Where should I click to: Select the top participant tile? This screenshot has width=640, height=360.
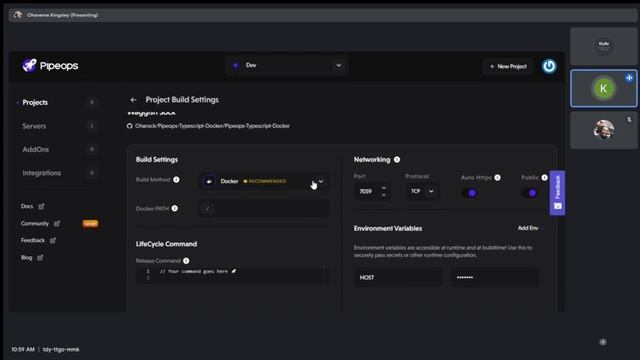pos(603,46)
